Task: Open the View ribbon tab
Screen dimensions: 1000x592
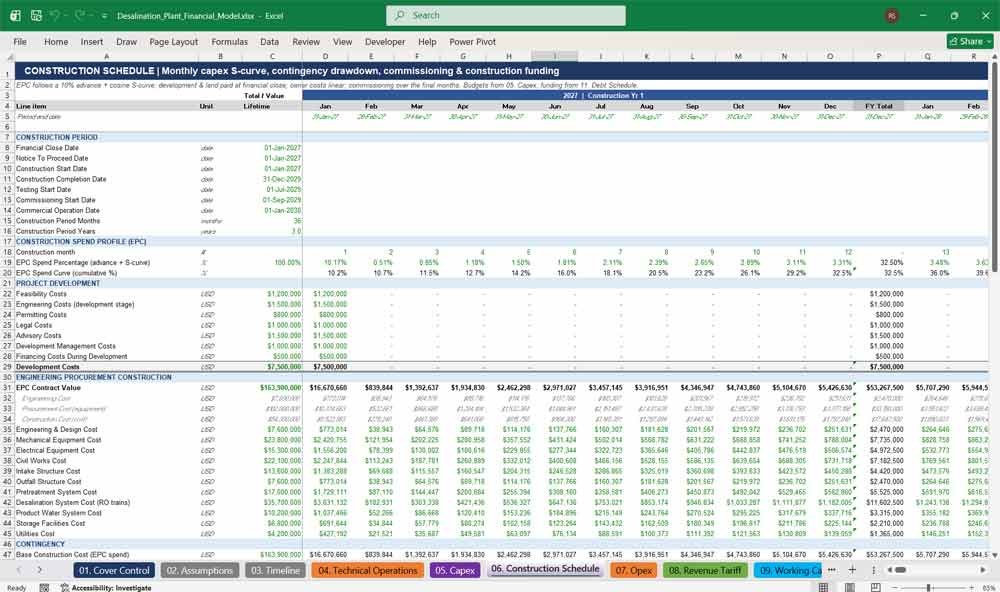Action: click(x=342, y=41)
